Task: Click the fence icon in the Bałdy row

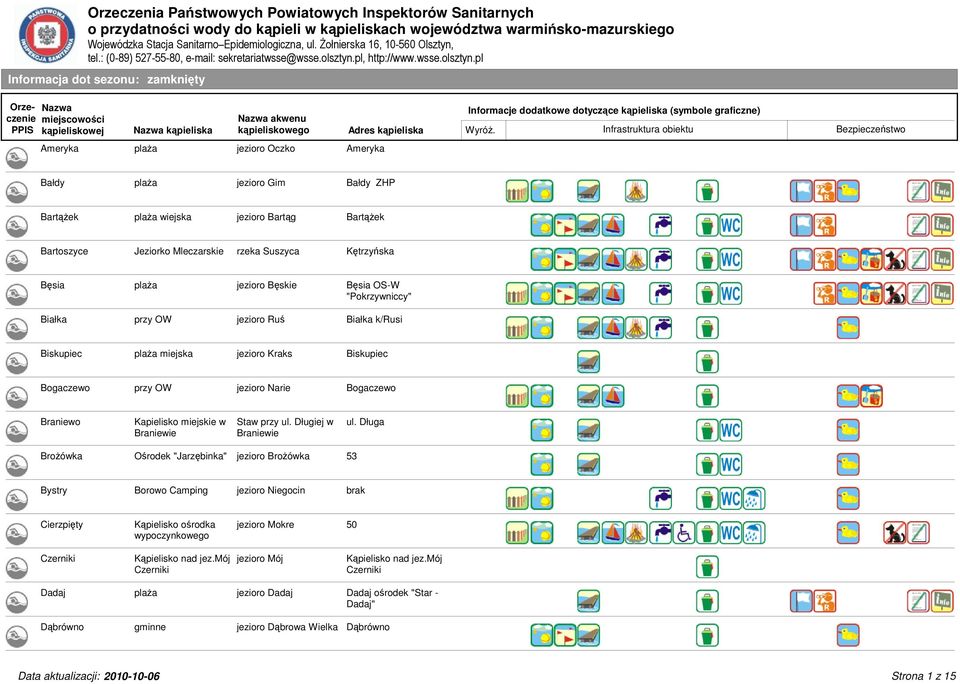Action: click(x=517, y=191)
